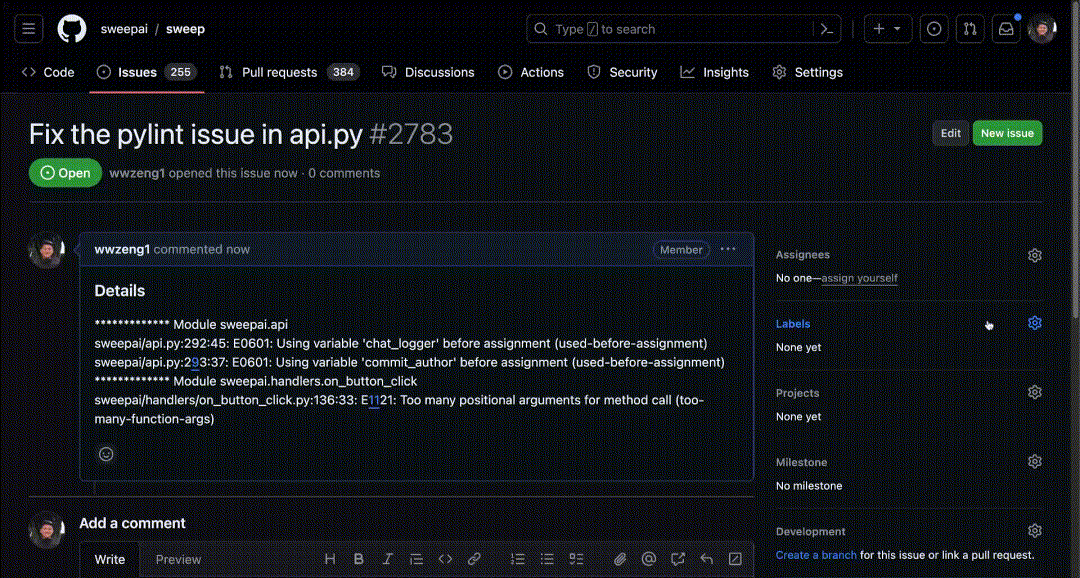Open the comment three-dot options menu
This screenshot has width=1080, height=578.
coord(728,249)
